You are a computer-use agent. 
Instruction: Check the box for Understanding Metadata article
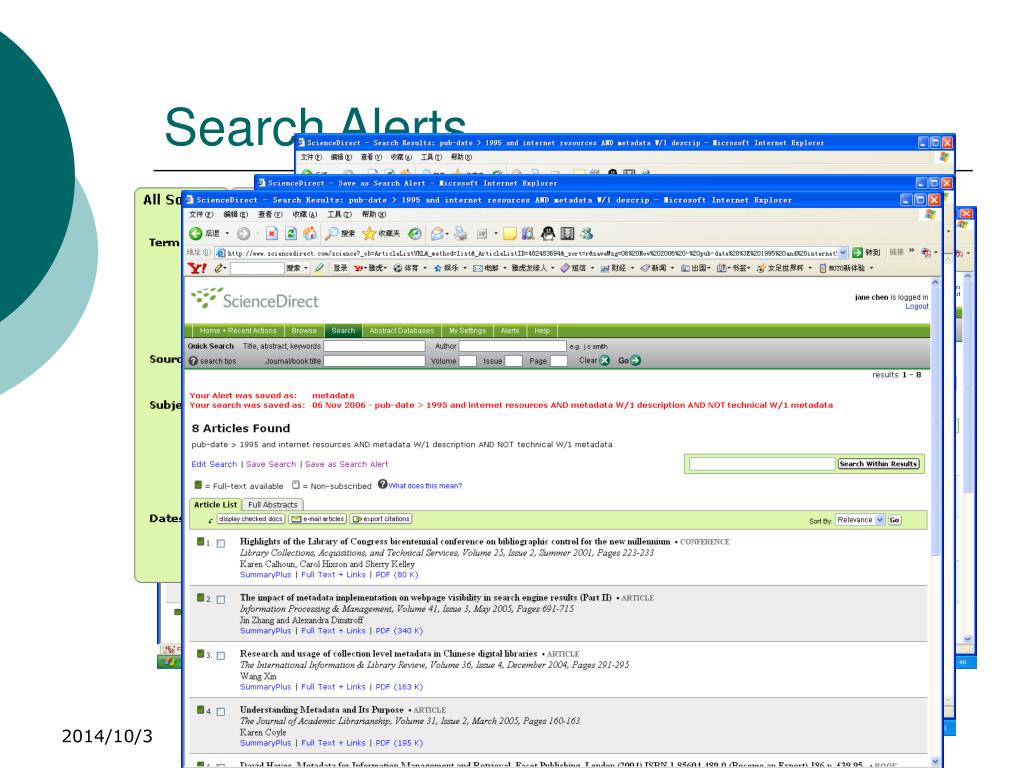221,712
